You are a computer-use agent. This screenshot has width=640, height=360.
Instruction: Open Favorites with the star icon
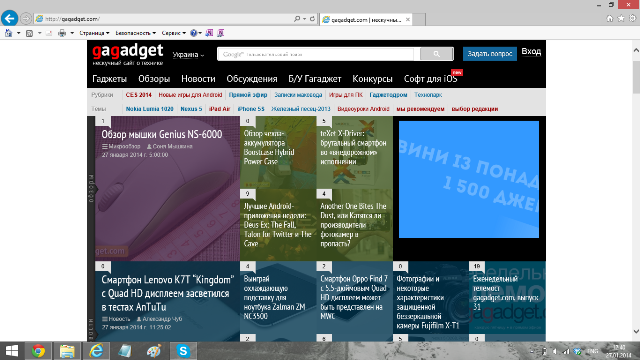(621, 18)
